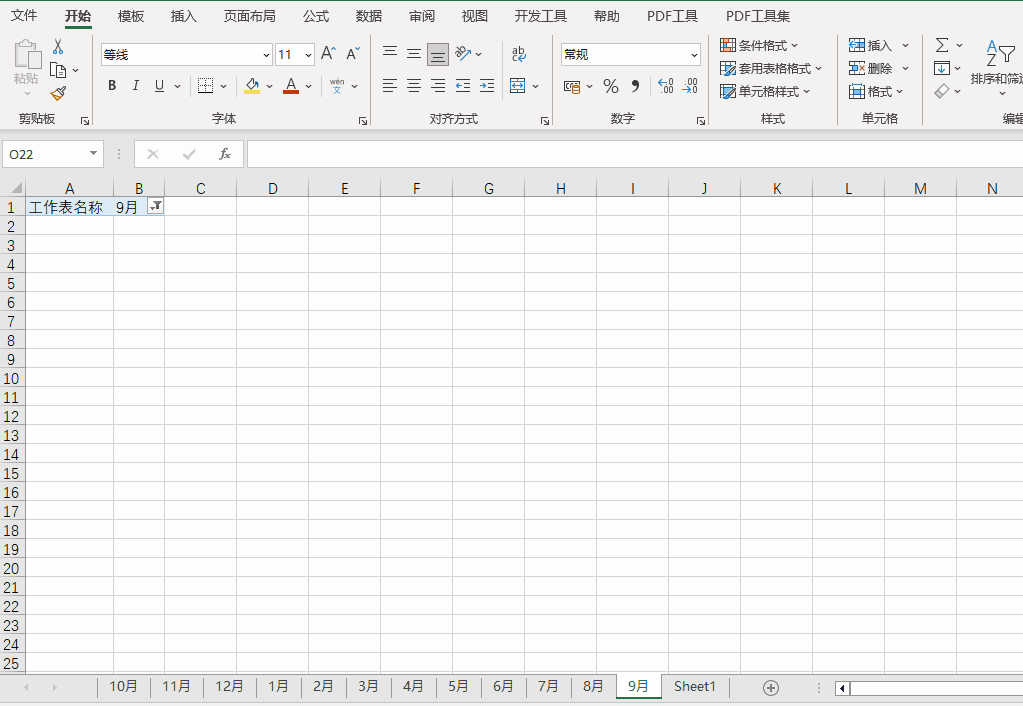Viewport: 1023px width, 706px height.
Task: Apply percent style
Action: pos(611,86)
